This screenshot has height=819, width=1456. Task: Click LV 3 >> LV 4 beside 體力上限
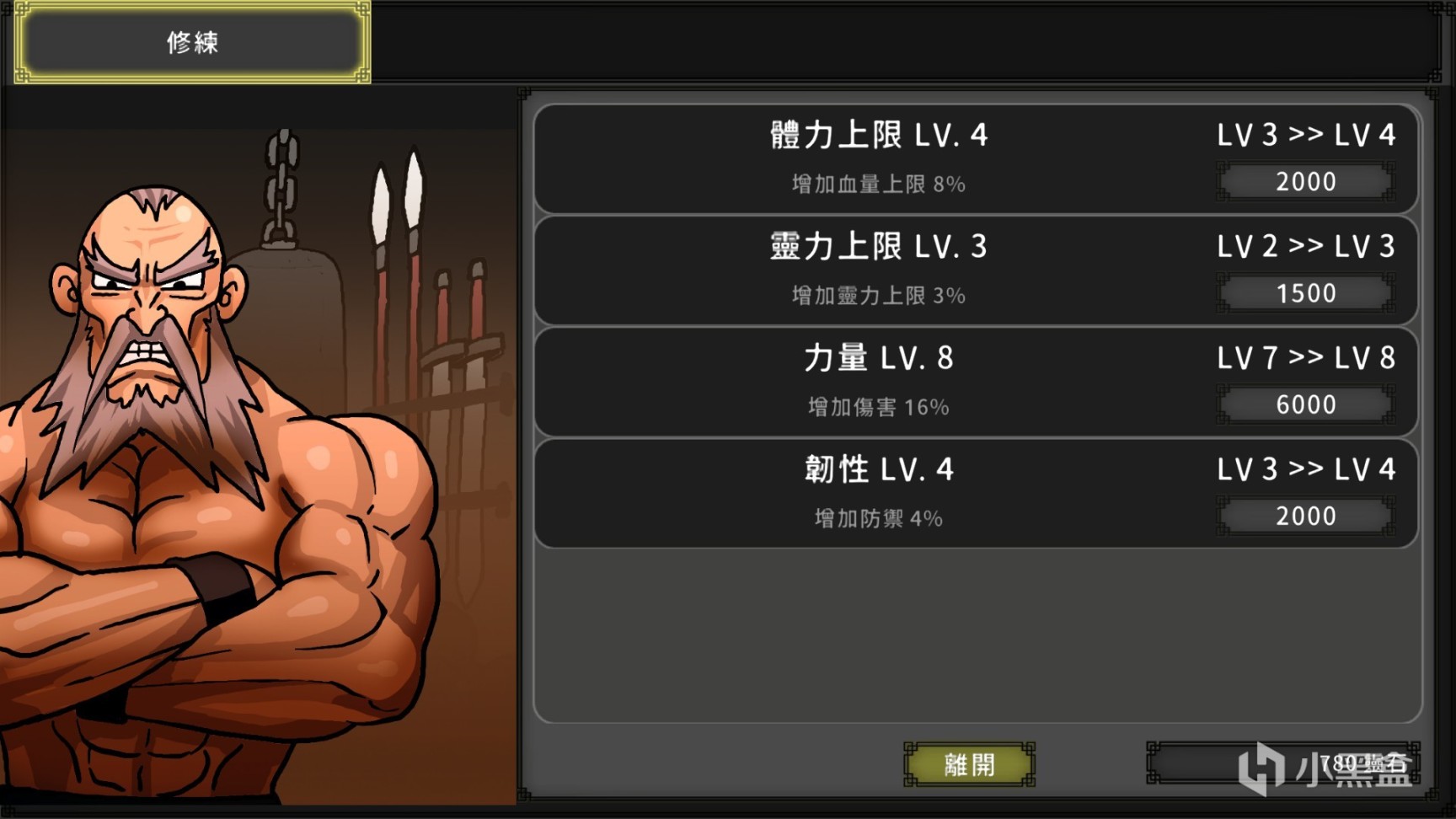(x=1306, y=135)
